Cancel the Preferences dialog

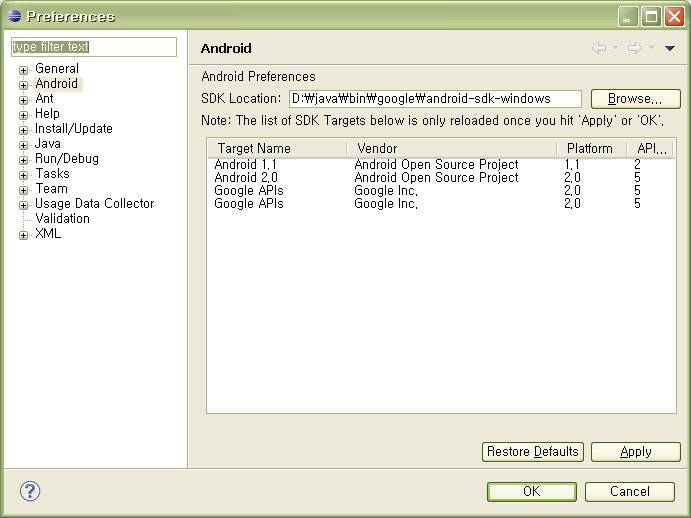(x=630, y=491)
